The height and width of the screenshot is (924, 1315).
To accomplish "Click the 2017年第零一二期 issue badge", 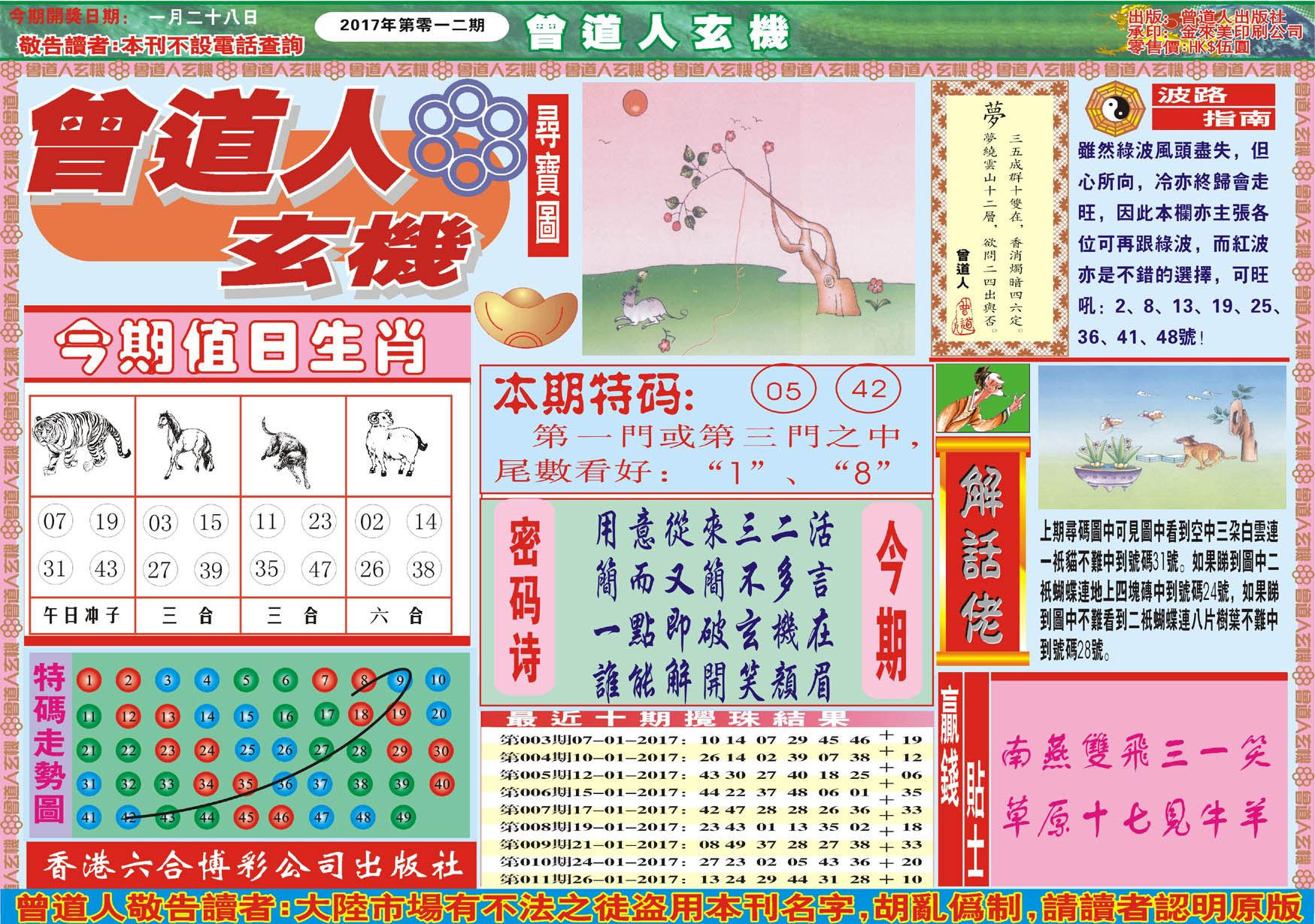I will (411, 26).
